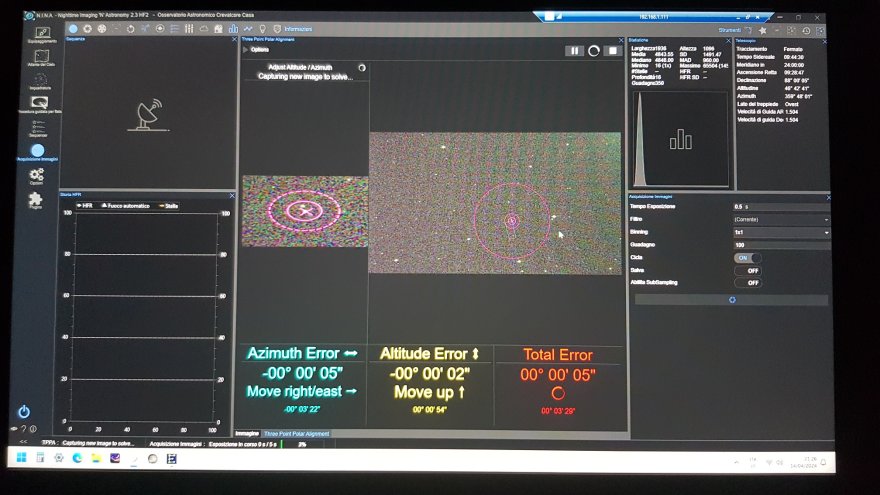Open Atlante del Cielo sky atlas

[41, 57]
